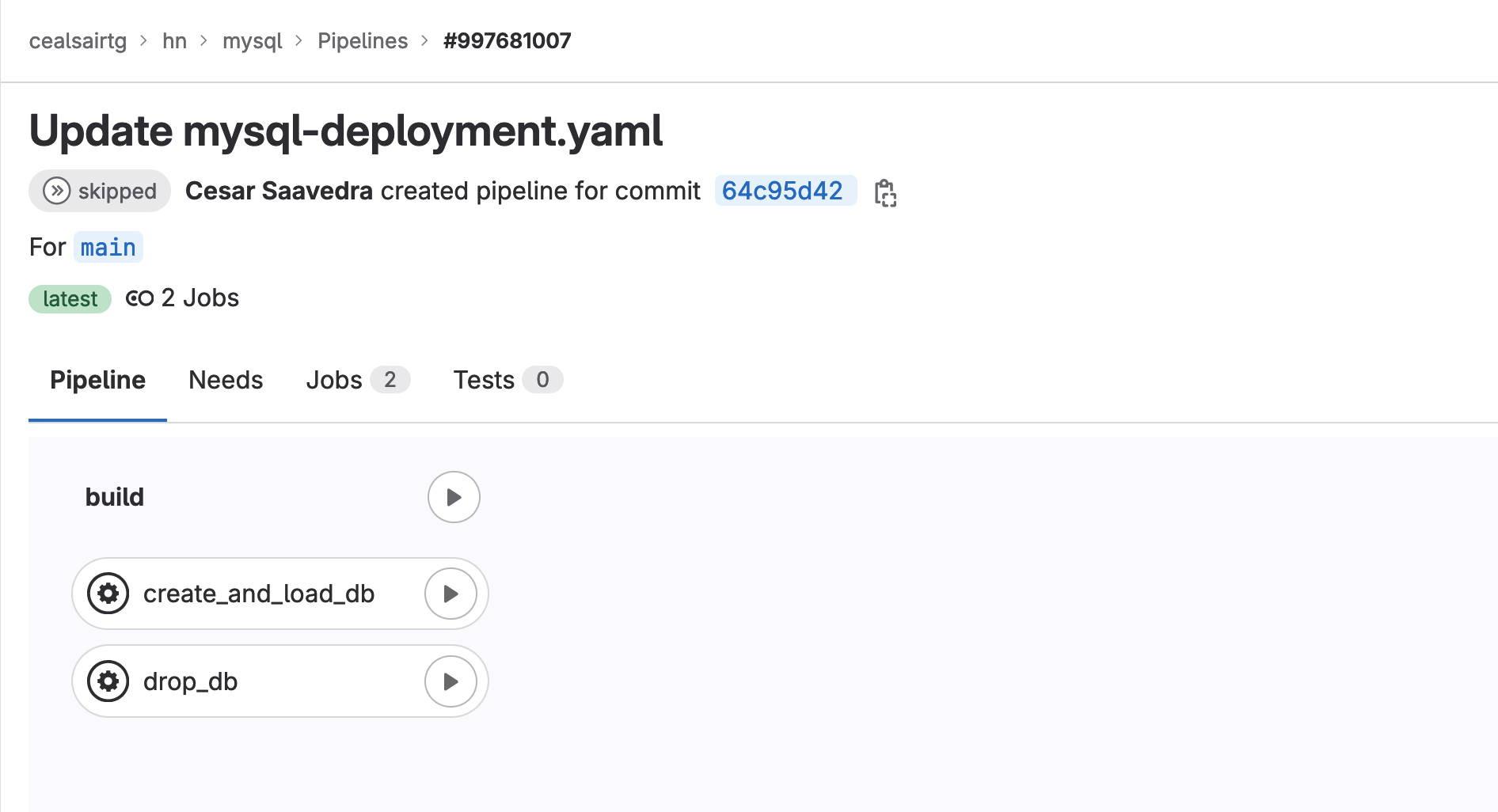Open the cealsairtg group breadcrumb
Image resolution: width=1498 pixels, height=812 pixels.
point(77,40)
